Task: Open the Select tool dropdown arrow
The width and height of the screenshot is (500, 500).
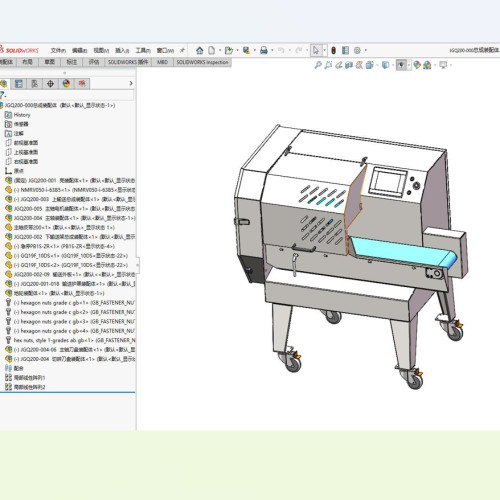Action: coord(324,50)
